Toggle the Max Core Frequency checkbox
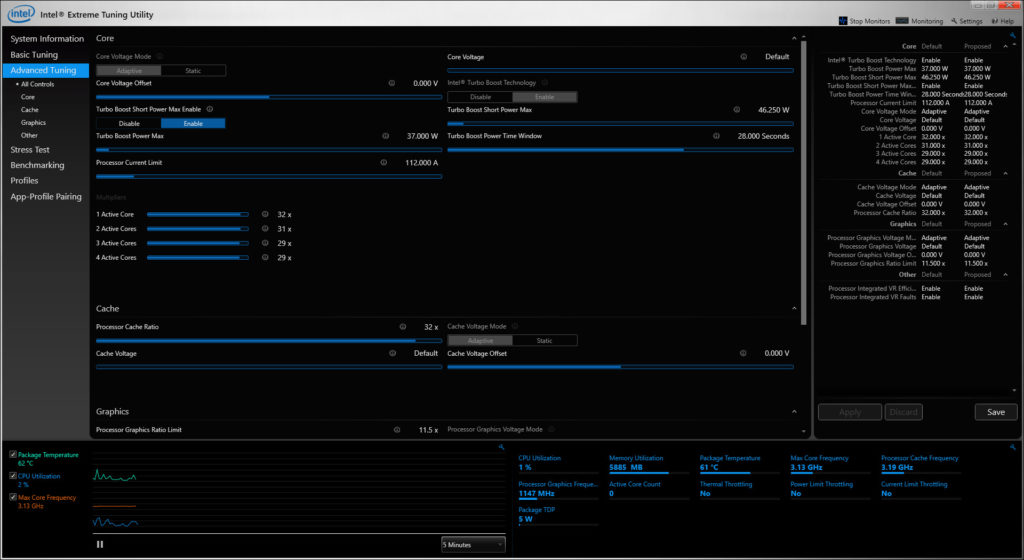This screenshot has width=1024, height=560. 13,497
